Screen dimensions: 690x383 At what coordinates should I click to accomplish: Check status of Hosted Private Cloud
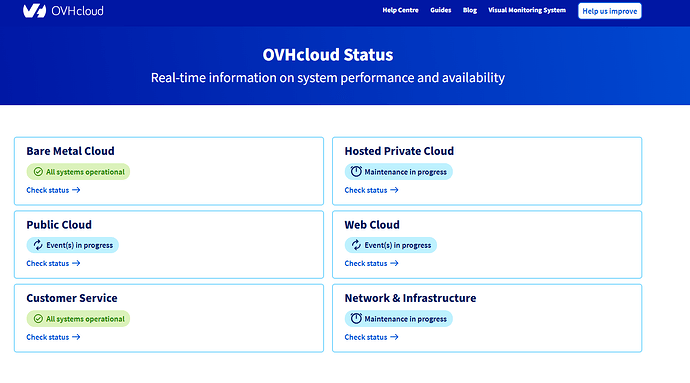click(371, 190)
